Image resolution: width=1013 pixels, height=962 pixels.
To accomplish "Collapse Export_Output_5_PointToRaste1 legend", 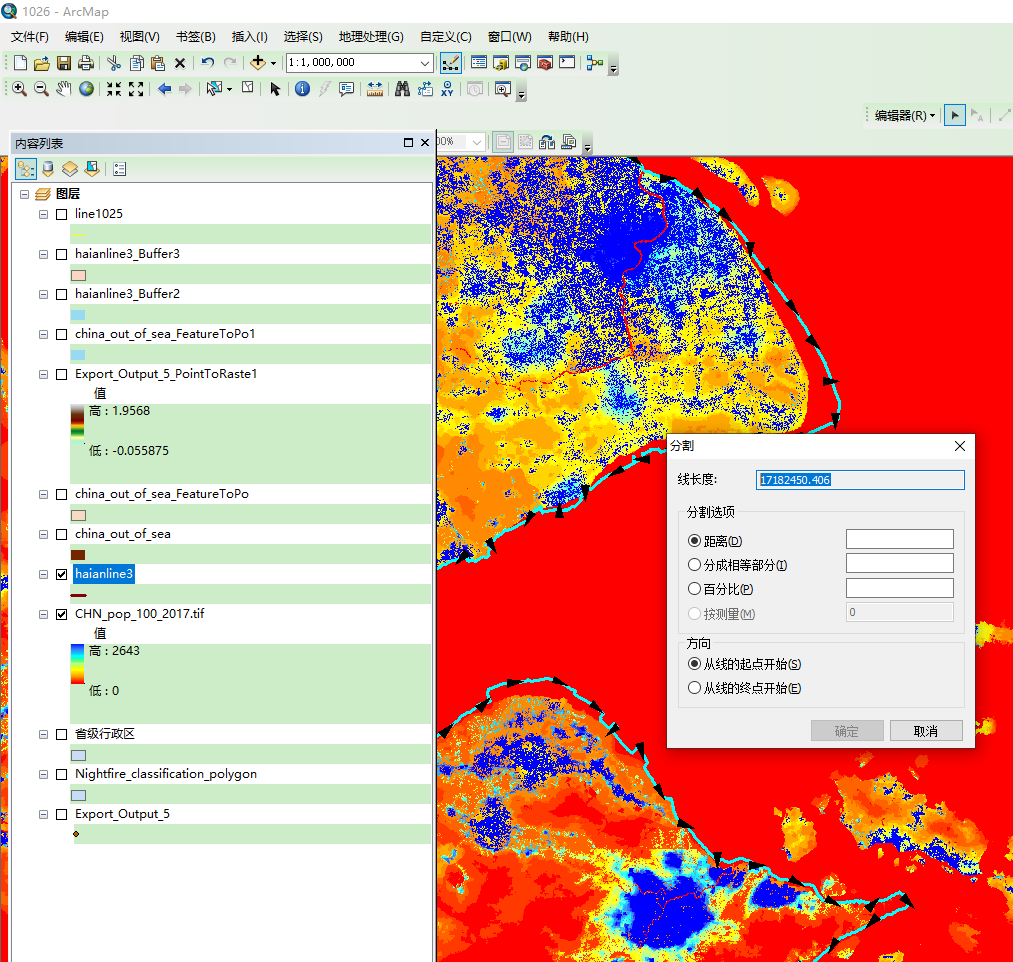I will point(43,375).
